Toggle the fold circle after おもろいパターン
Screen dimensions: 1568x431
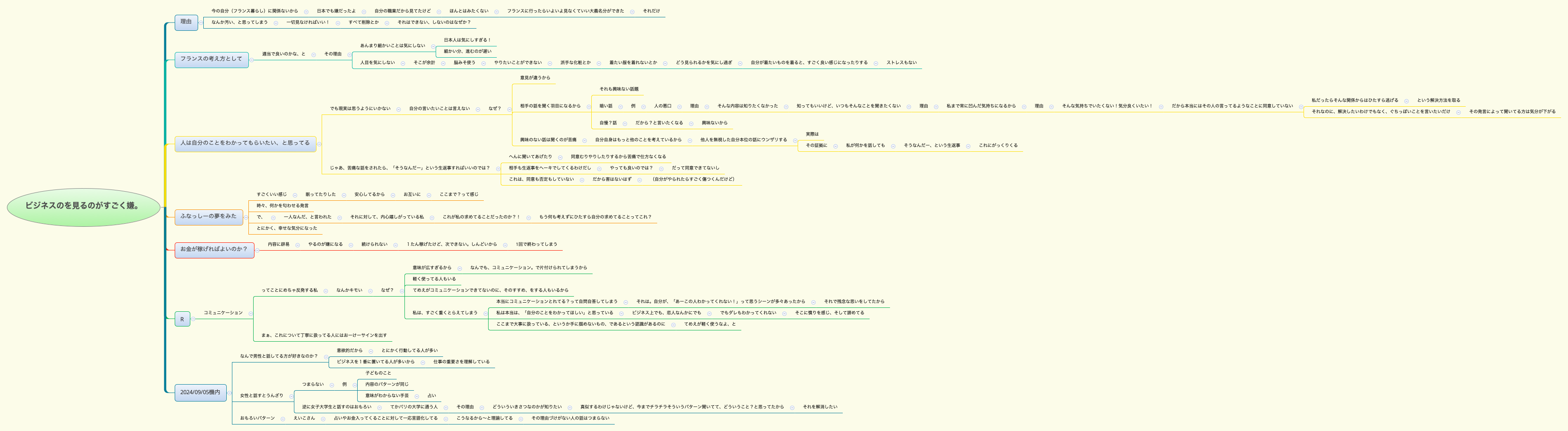click(x=283, y=419)
